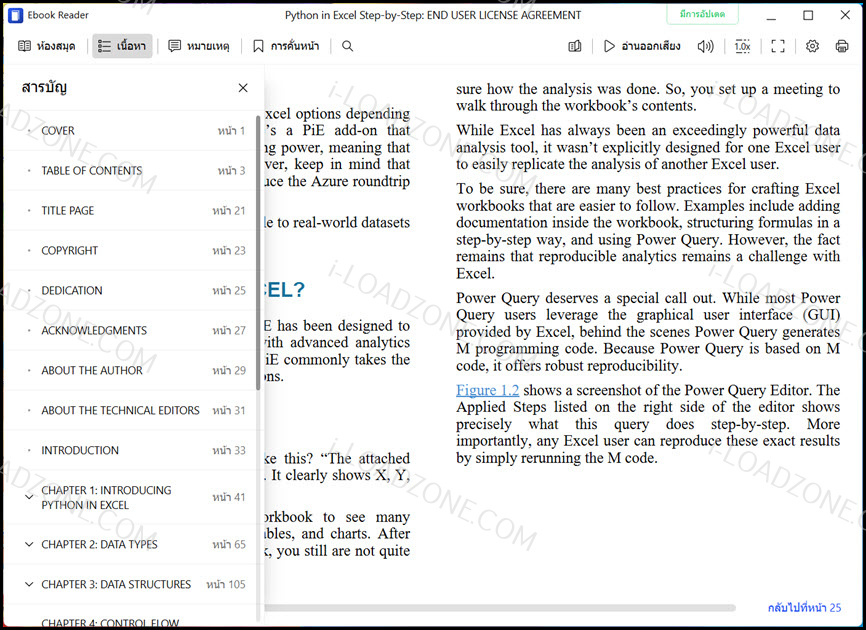
Task: Click the Ebook Reader app icon
Action: click(x=15, y=15)
